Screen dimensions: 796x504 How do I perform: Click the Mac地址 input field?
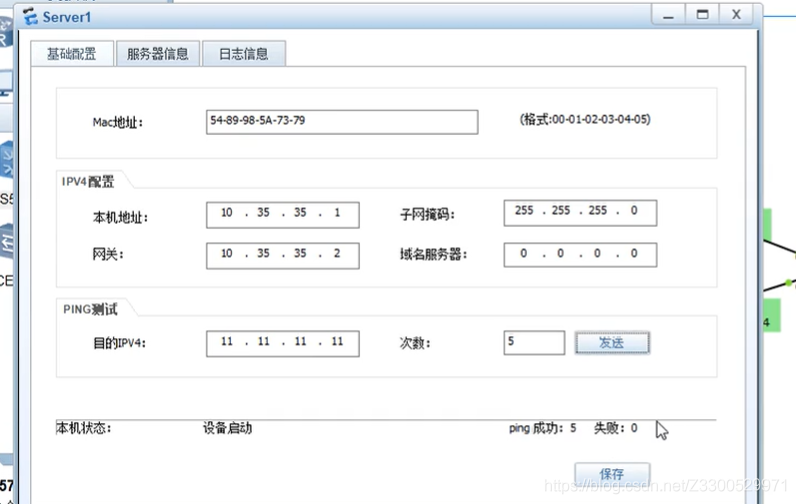(x=342, y=122)
